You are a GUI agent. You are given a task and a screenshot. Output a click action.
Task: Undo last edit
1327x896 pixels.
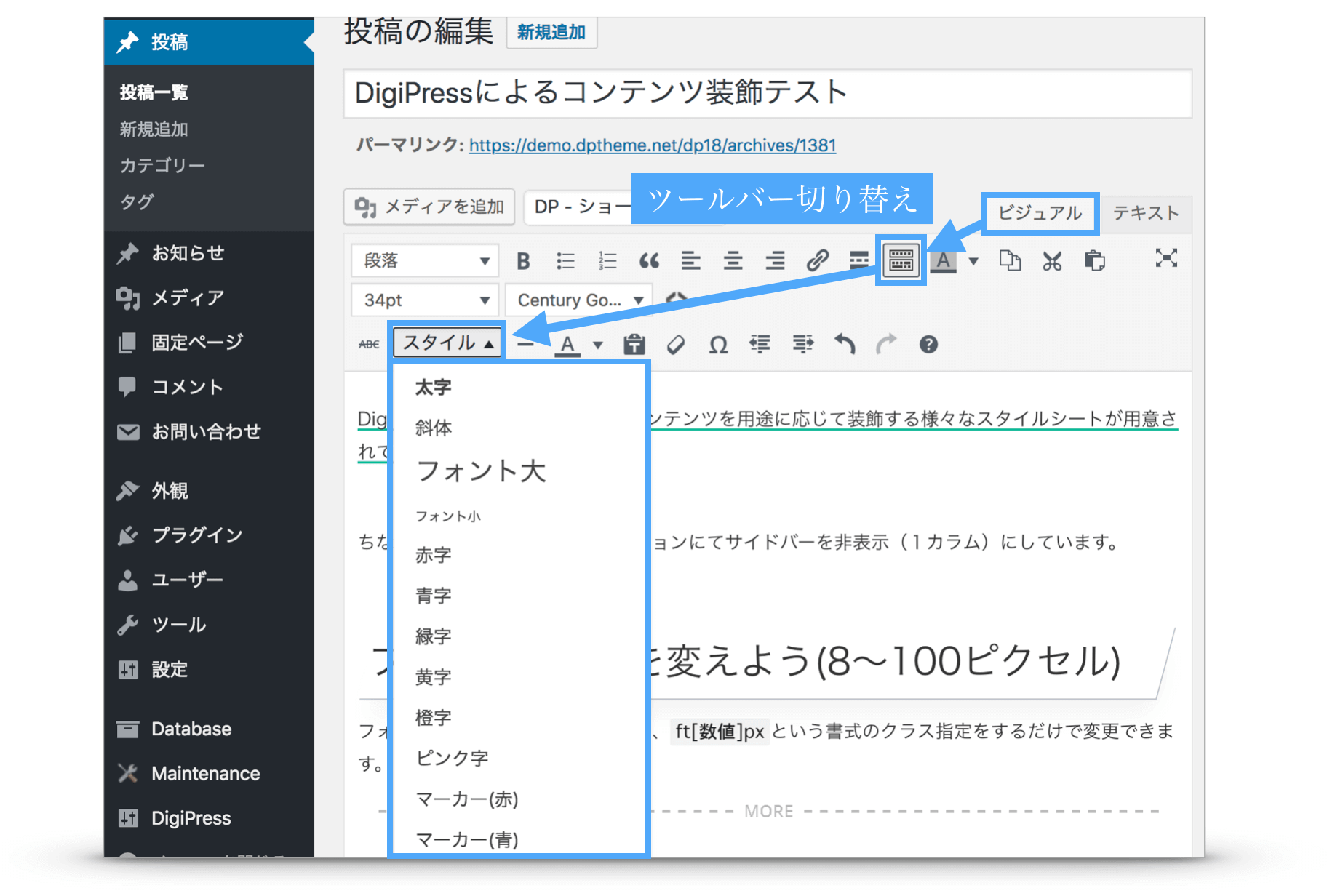click(x=845, y=344)
